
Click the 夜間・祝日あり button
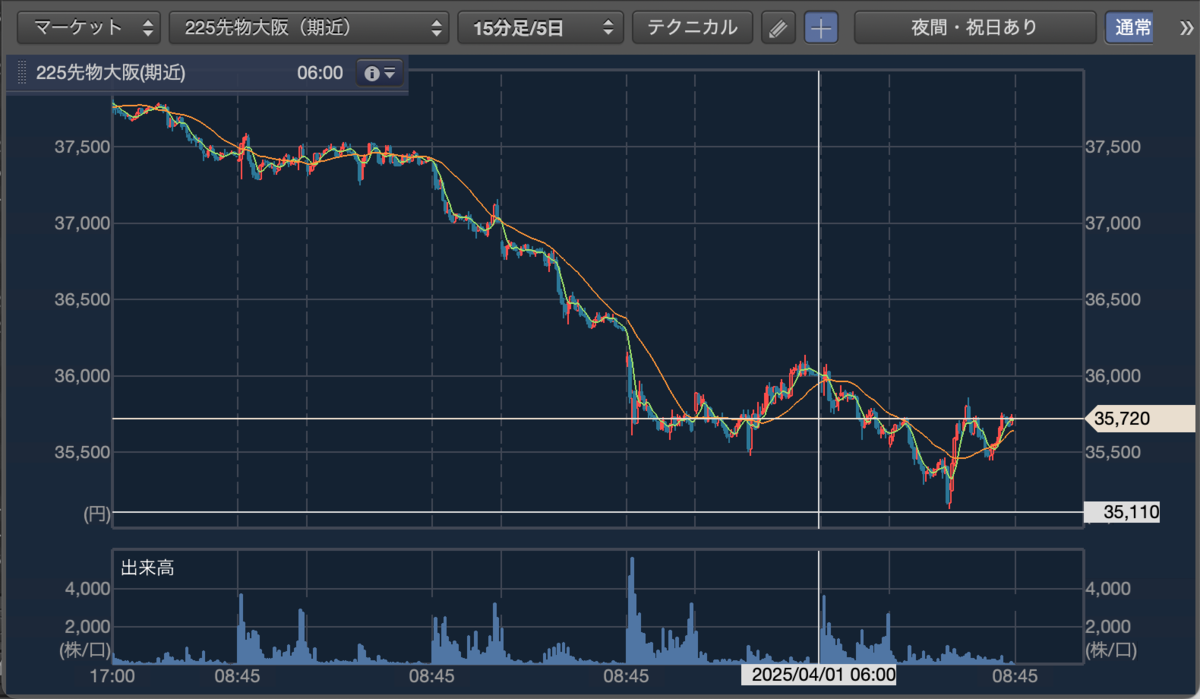[x=975, y=27]
